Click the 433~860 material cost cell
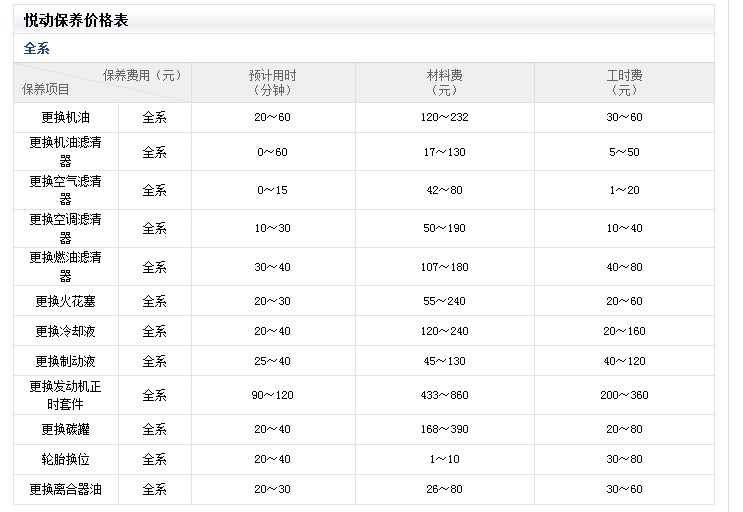The image size is (743, 512). (444, 395)
